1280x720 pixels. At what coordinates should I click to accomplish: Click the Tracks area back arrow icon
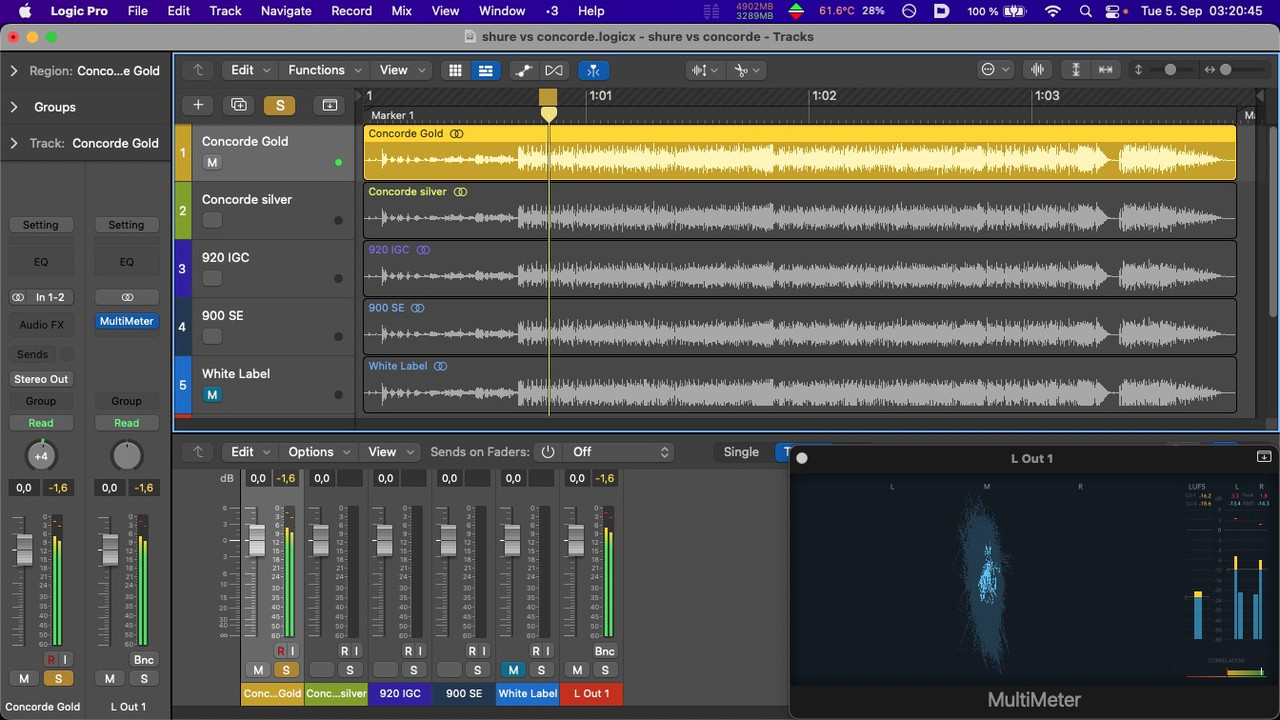point(198,70)
